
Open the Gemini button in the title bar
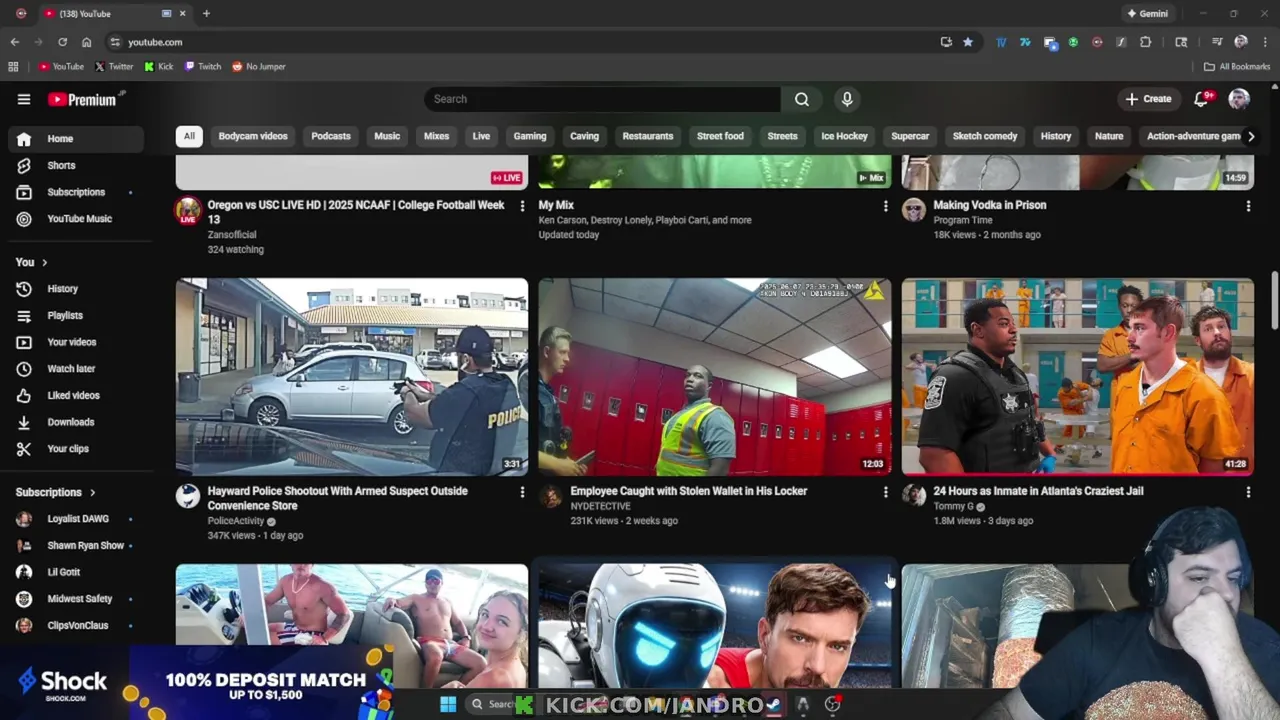coord(1148,13)
